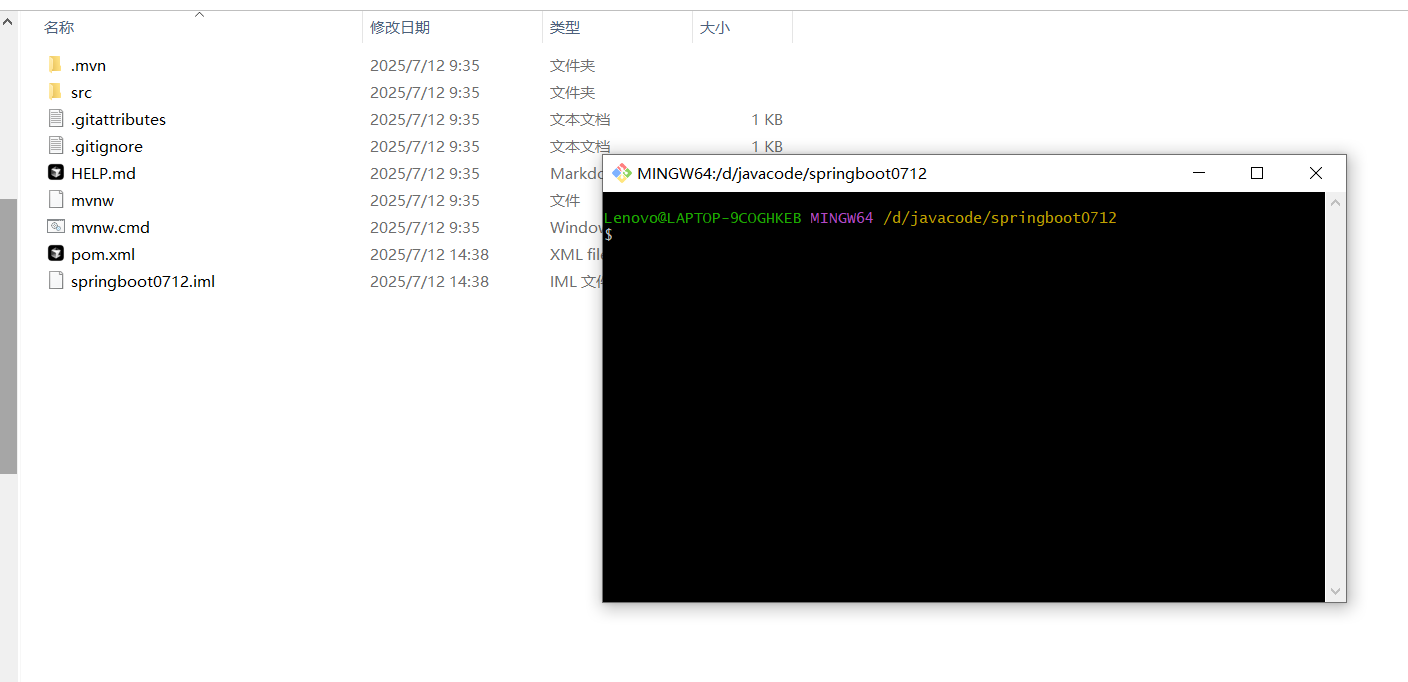Click the Explorer left pane scrollbar thumb
The image size is (1408, 682).
(8, 335)
